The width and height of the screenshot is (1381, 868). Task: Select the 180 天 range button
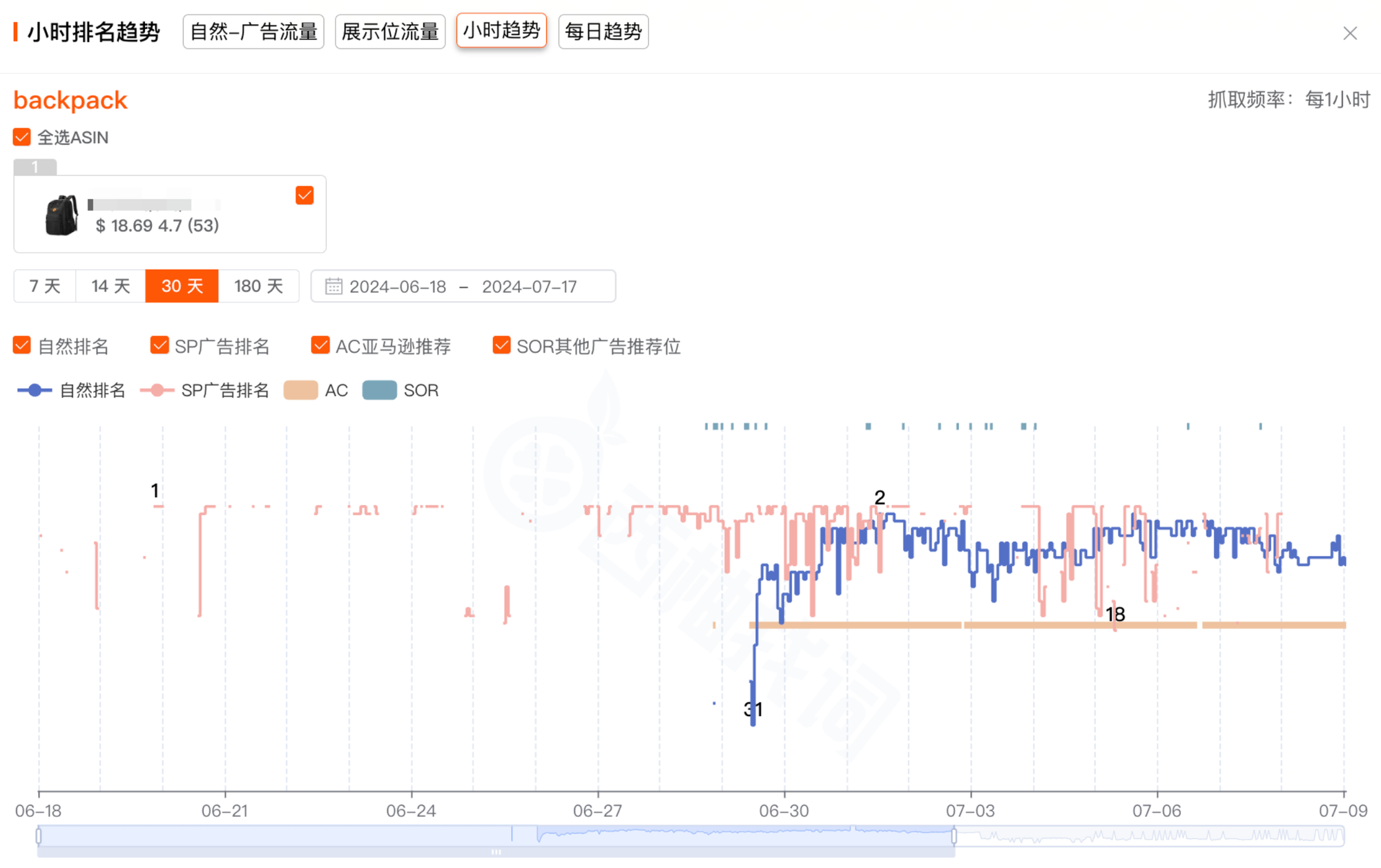[x=258, y=287]
